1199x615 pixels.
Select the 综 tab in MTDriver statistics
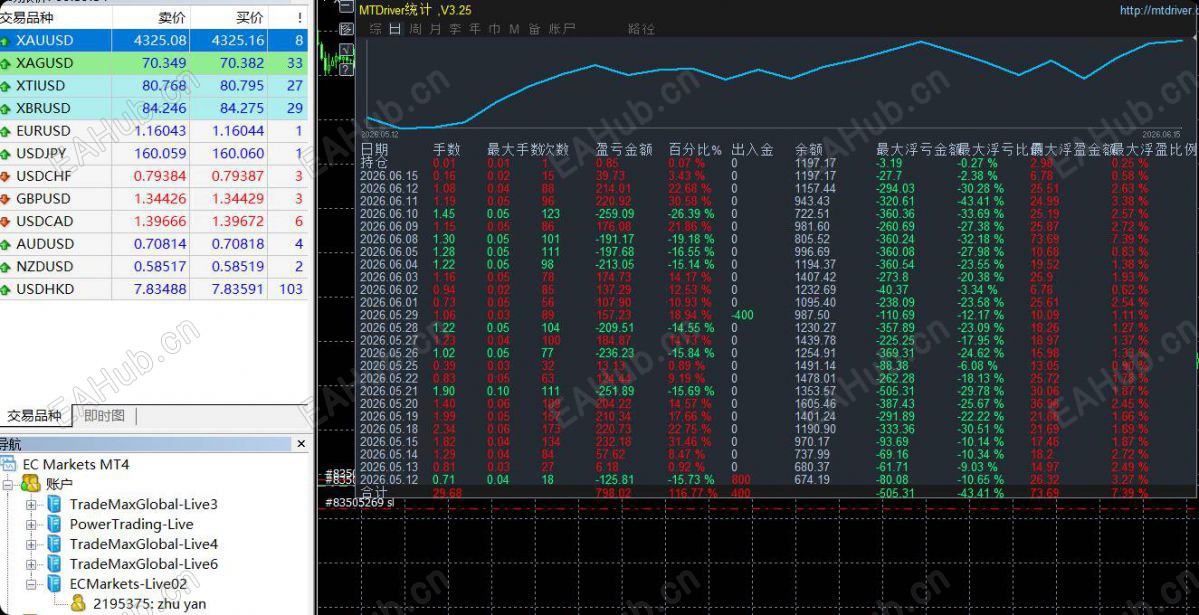pos(375,29)
